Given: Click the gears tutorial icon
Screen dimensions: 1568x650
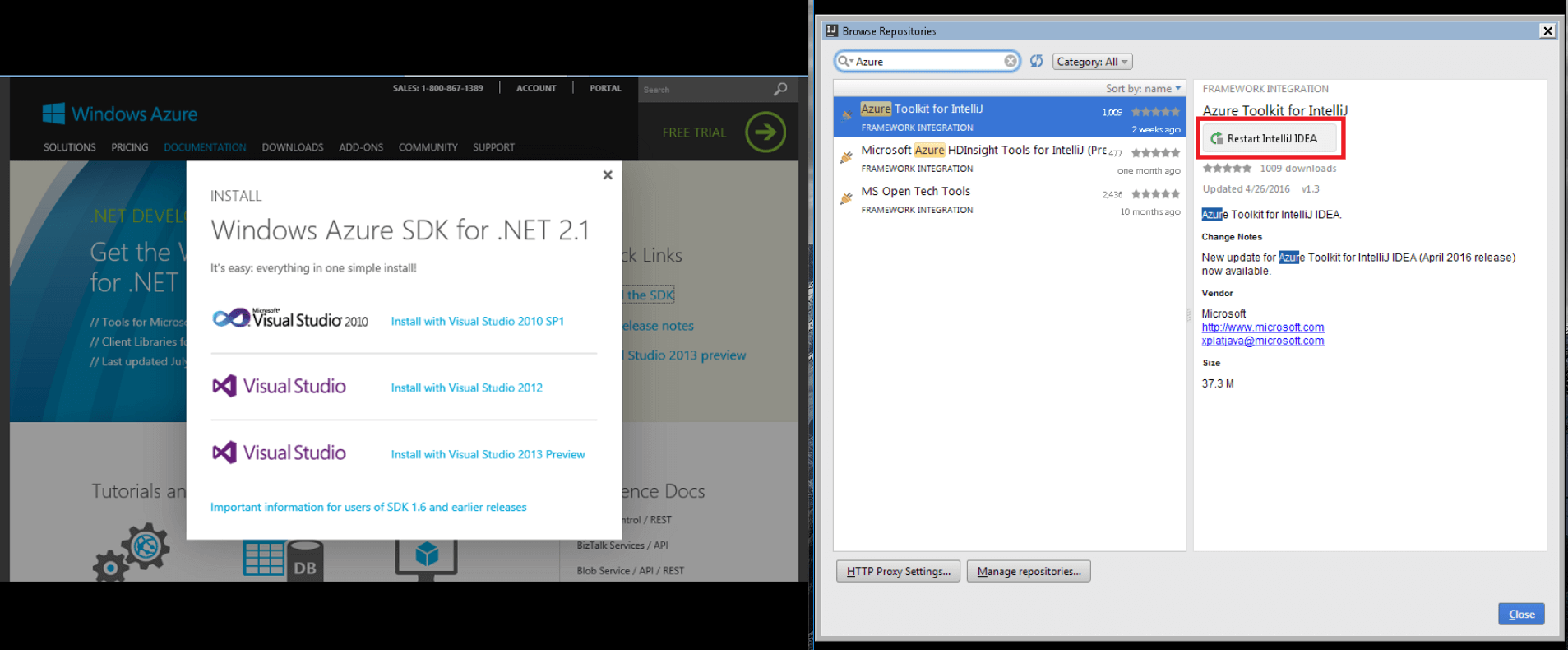Looking at the screenshot, I should 132,551.
